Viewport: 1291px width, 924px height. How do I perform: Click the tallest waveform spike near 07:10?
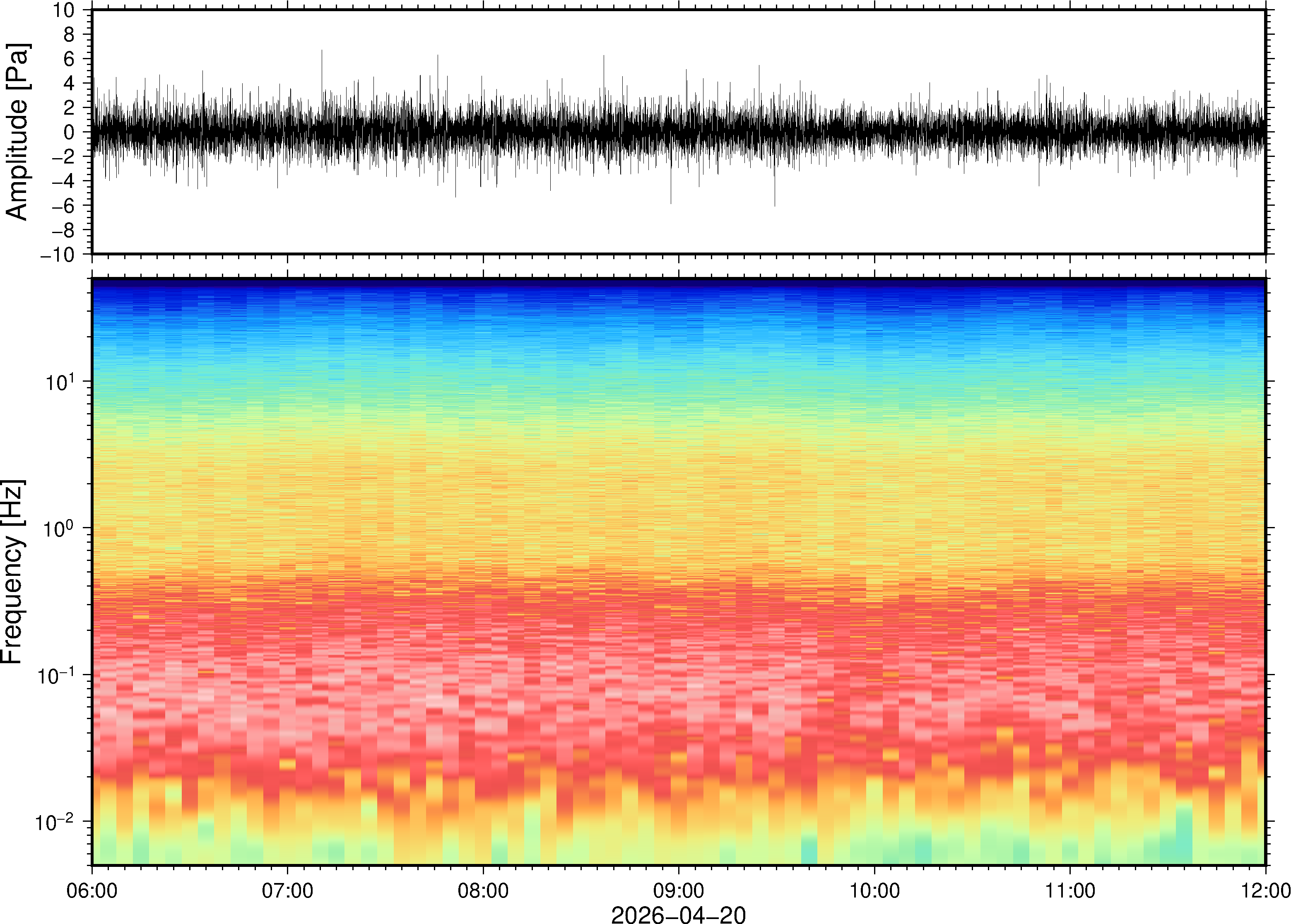[x=322, y=63]
